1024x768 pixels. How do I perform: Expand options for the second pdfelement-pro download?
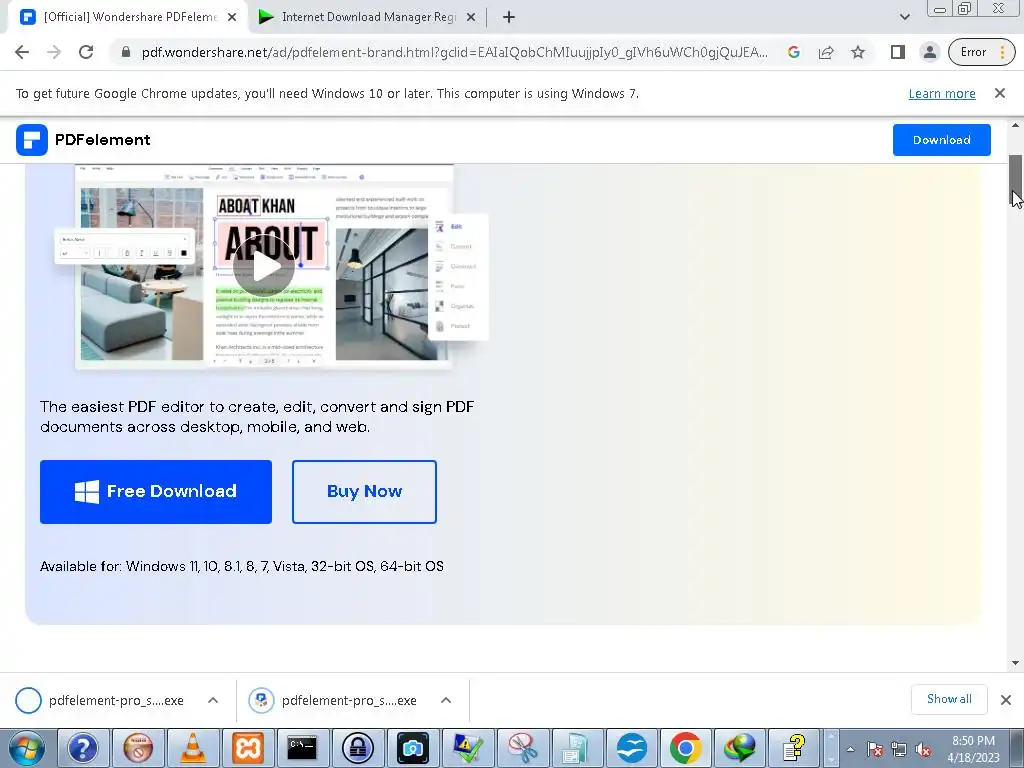point(446,700)
